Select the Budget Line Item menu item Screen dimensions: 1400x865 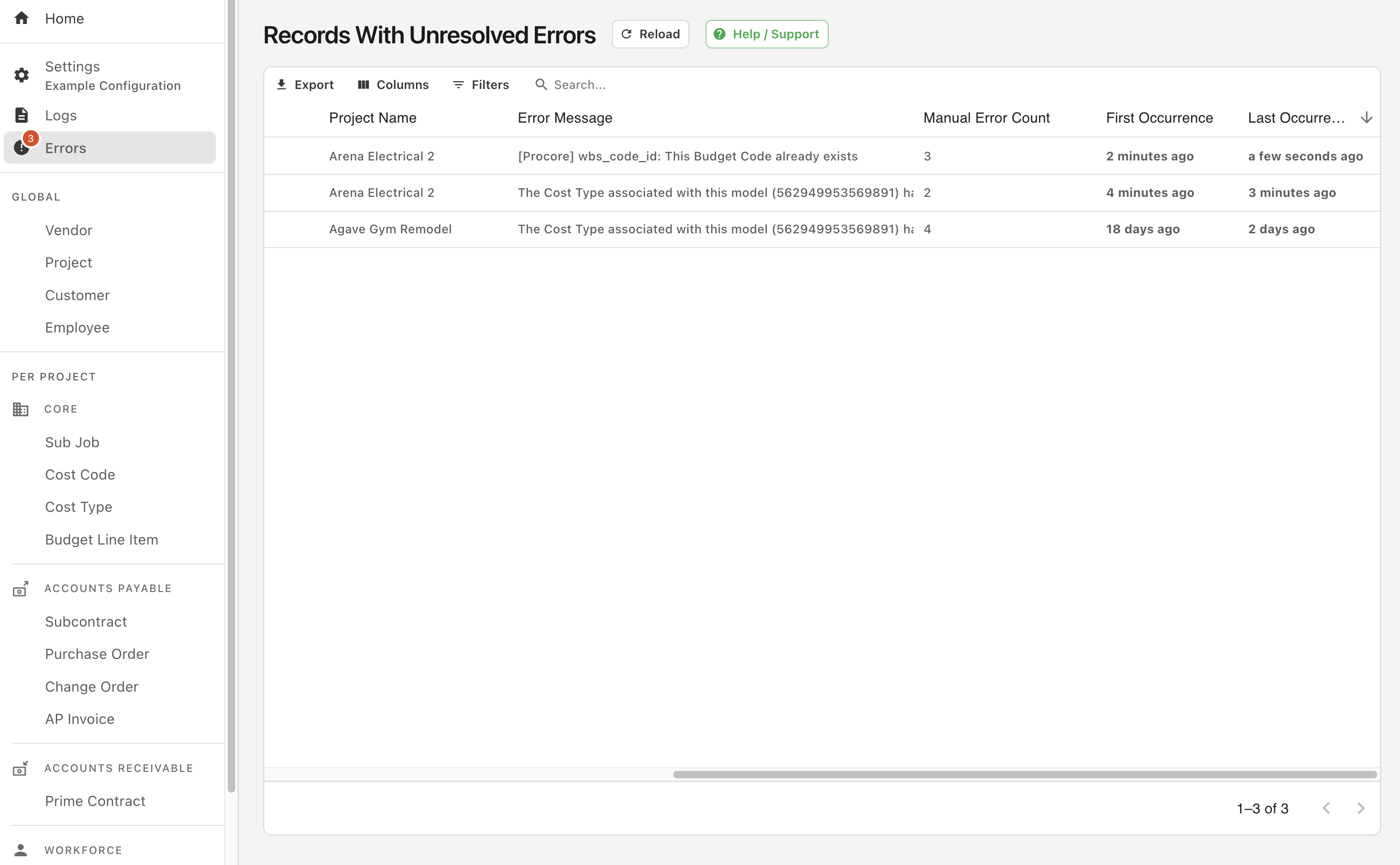tap(101, 538)
